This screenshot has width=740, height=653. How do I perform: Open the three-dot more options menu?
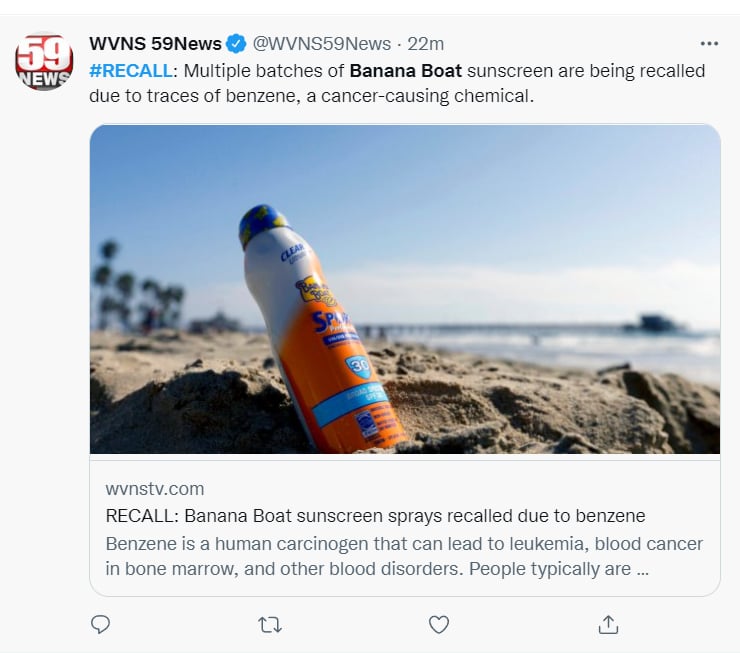point(709,44)
